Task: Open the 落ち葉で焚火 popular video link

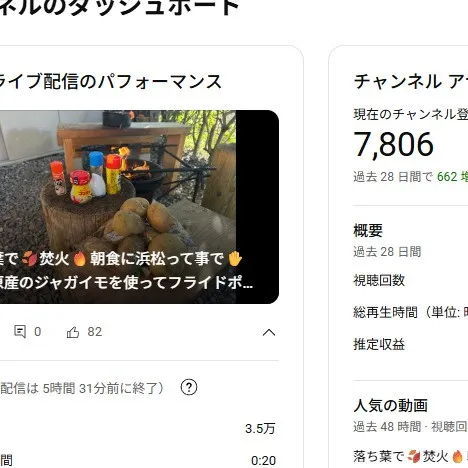Action: (411, 456)
